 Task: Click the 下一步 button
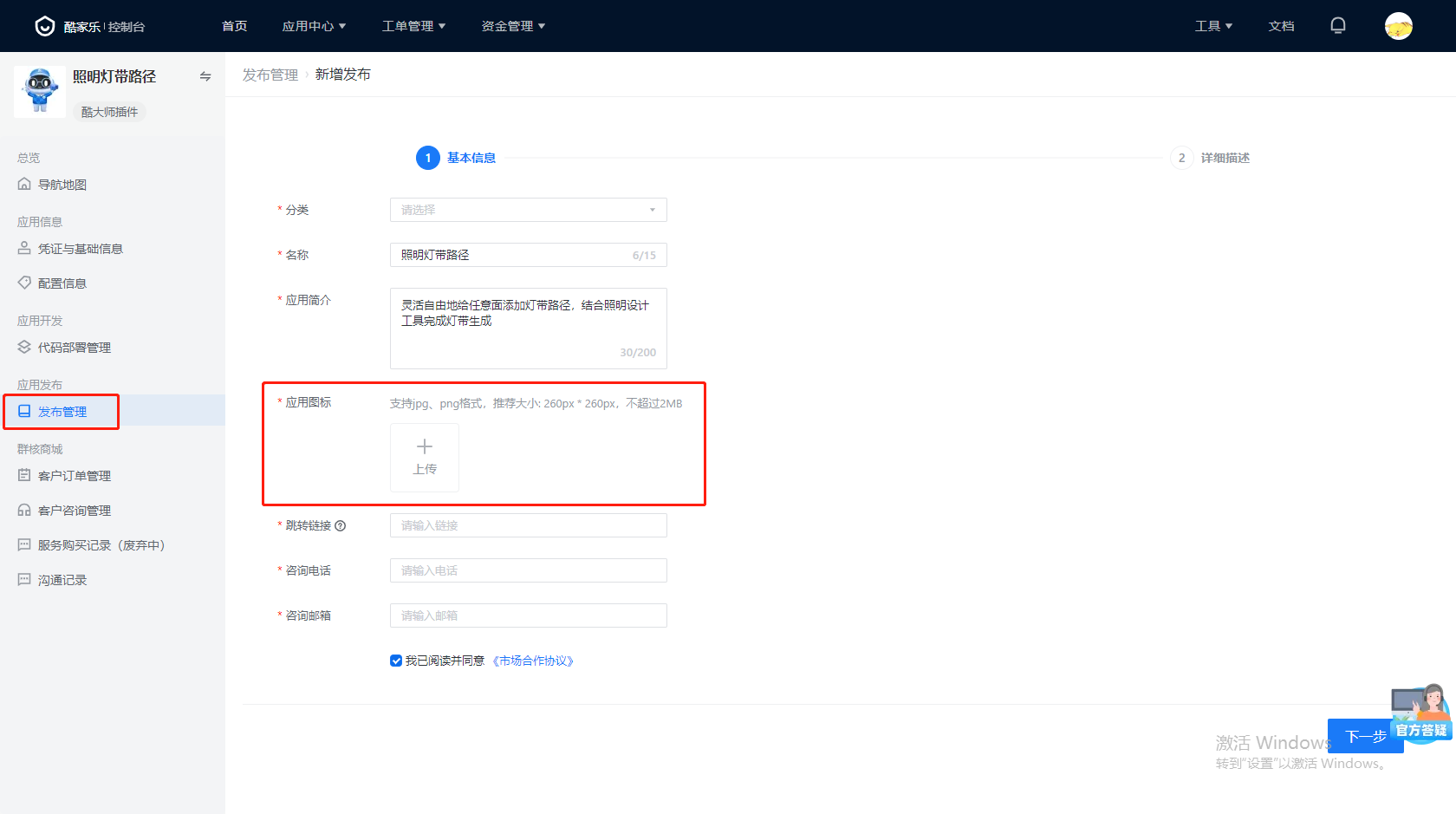[1365, 736]
